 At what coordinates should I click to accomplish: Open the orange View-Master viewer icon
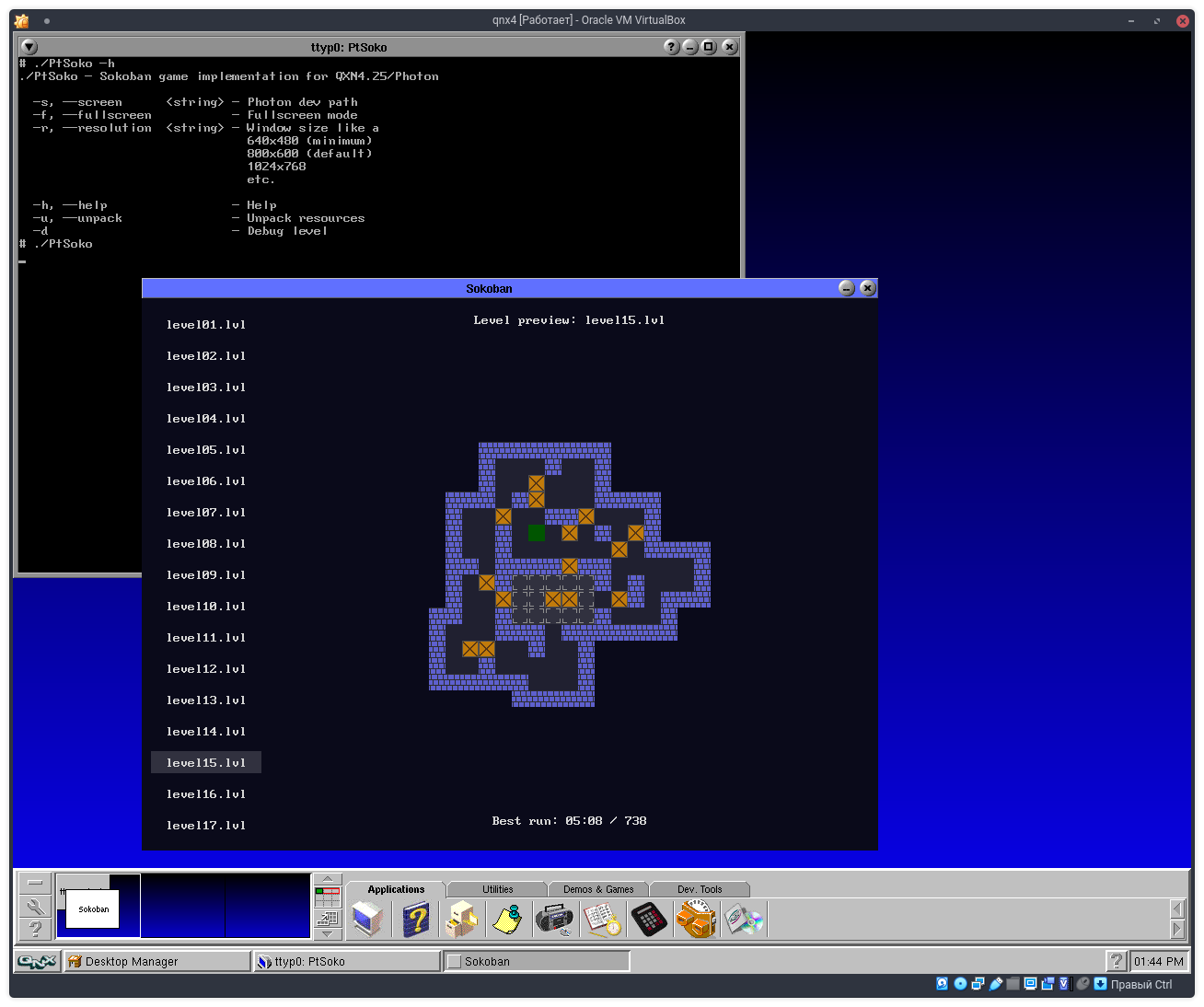[697, 919]
